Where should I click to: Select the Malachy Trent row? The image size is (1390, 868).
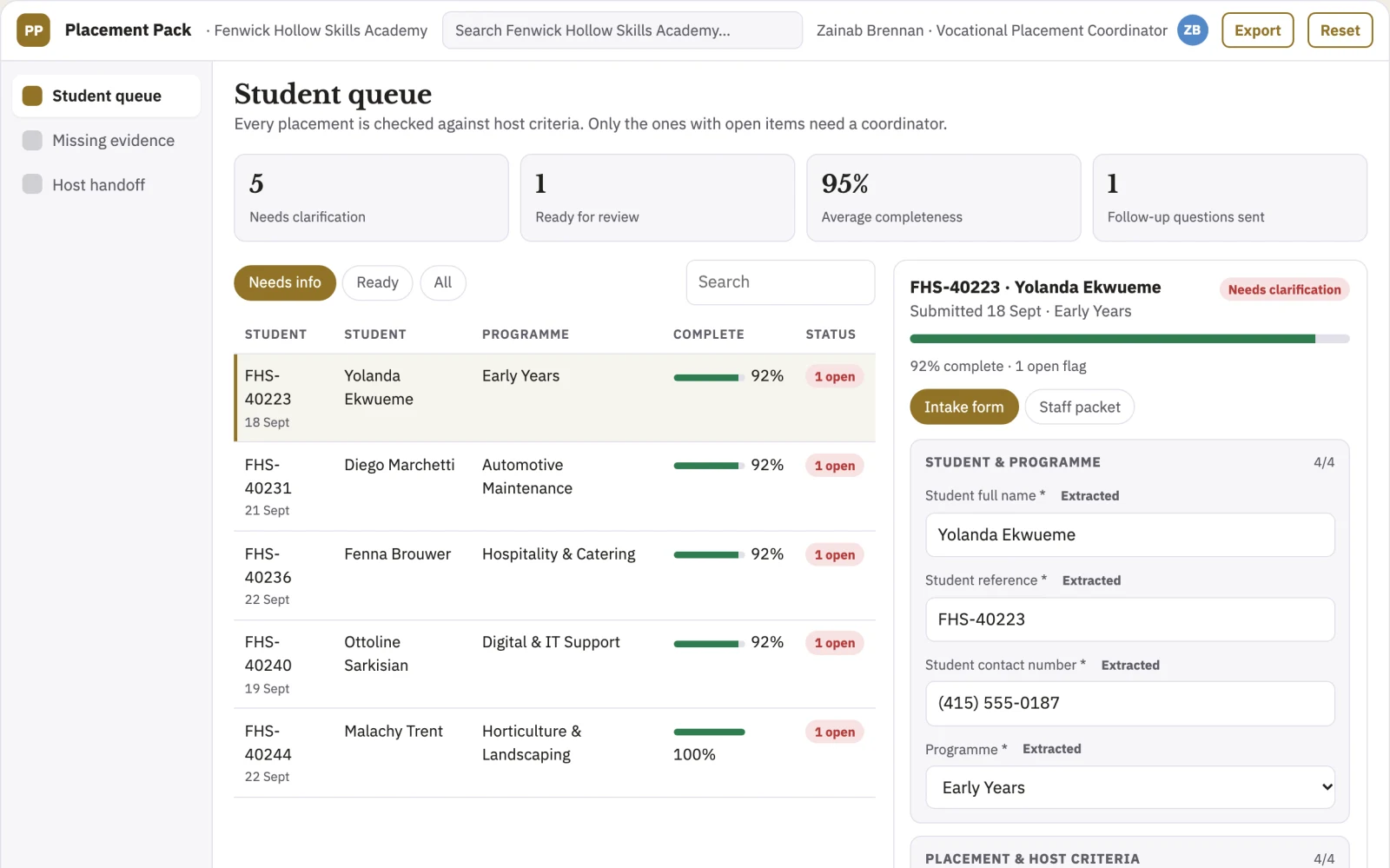coord(554,753)
